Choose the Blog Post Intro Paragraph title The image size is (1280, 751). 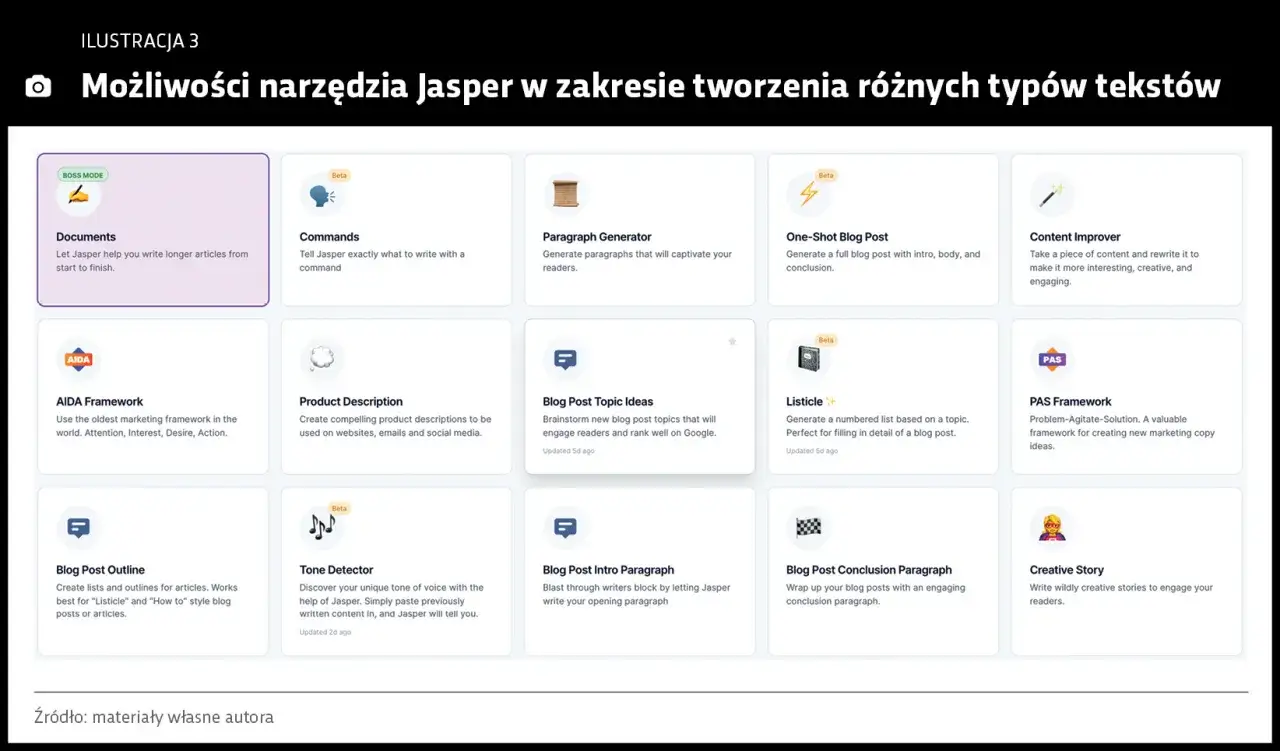point(609,570)
